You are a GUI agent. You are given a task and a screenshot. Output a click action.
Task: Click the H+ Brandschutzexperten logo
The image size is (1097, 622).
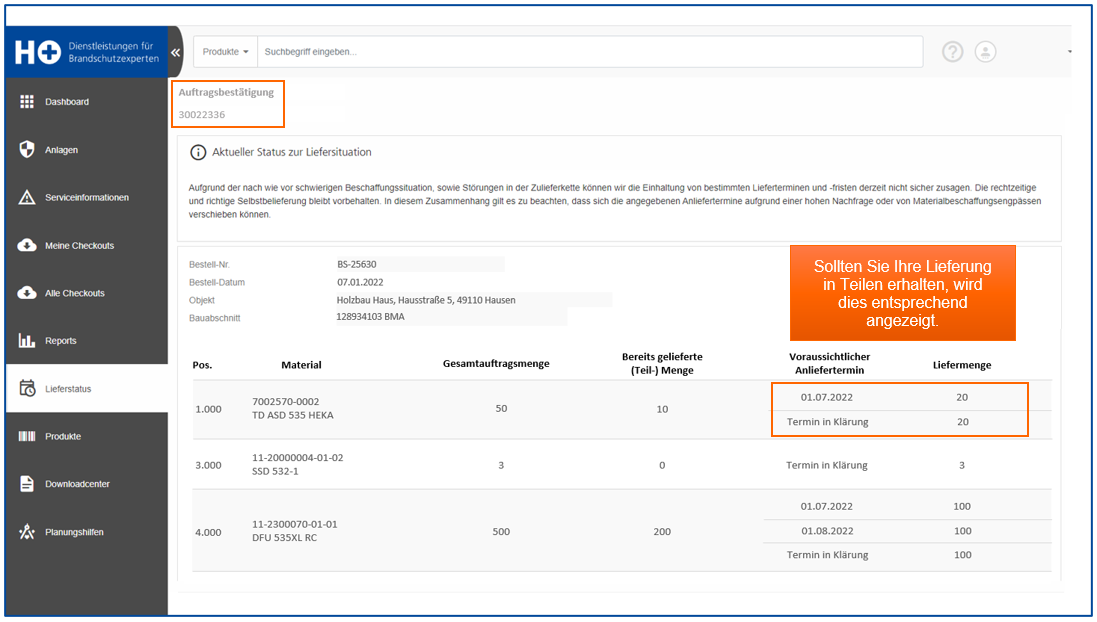tap(87, 52)
